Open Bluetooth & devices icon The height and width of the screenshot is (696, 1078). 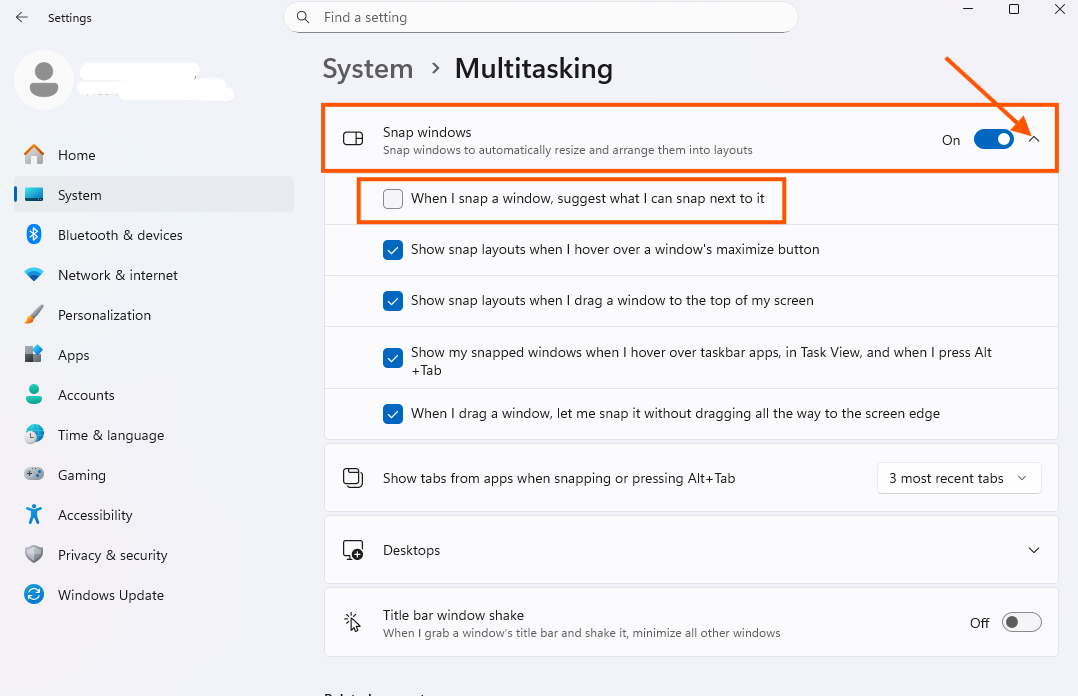tap(34, 235)
